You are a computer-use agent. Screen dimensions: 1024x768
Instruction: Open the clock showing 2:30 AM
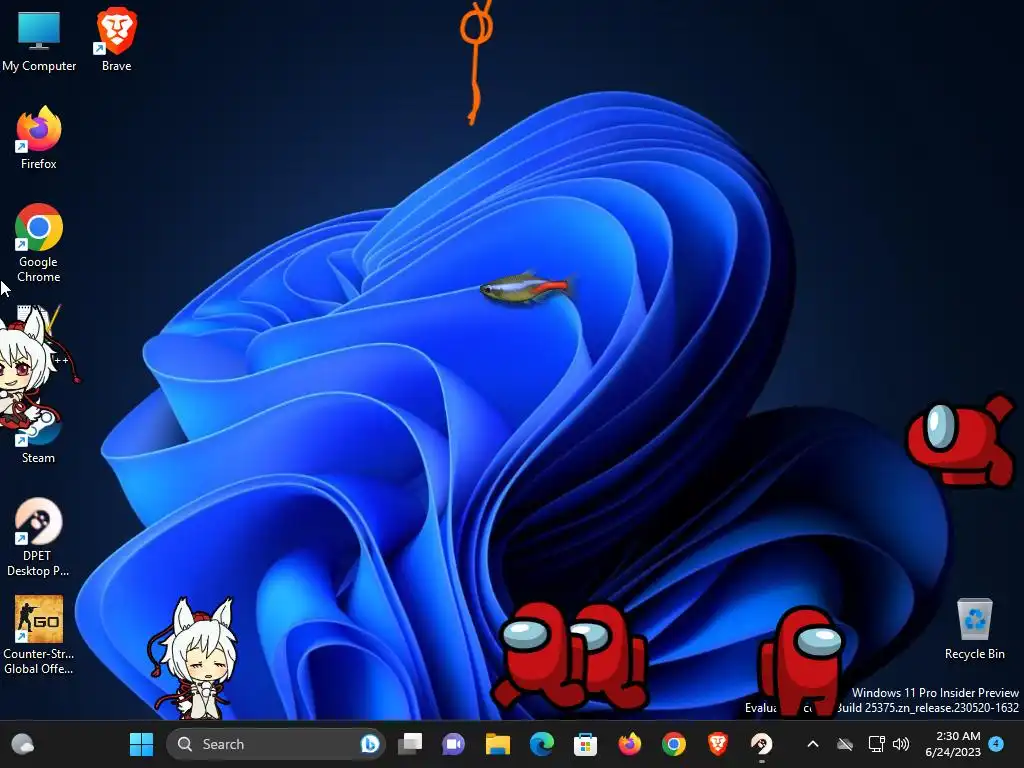(953, 744)
